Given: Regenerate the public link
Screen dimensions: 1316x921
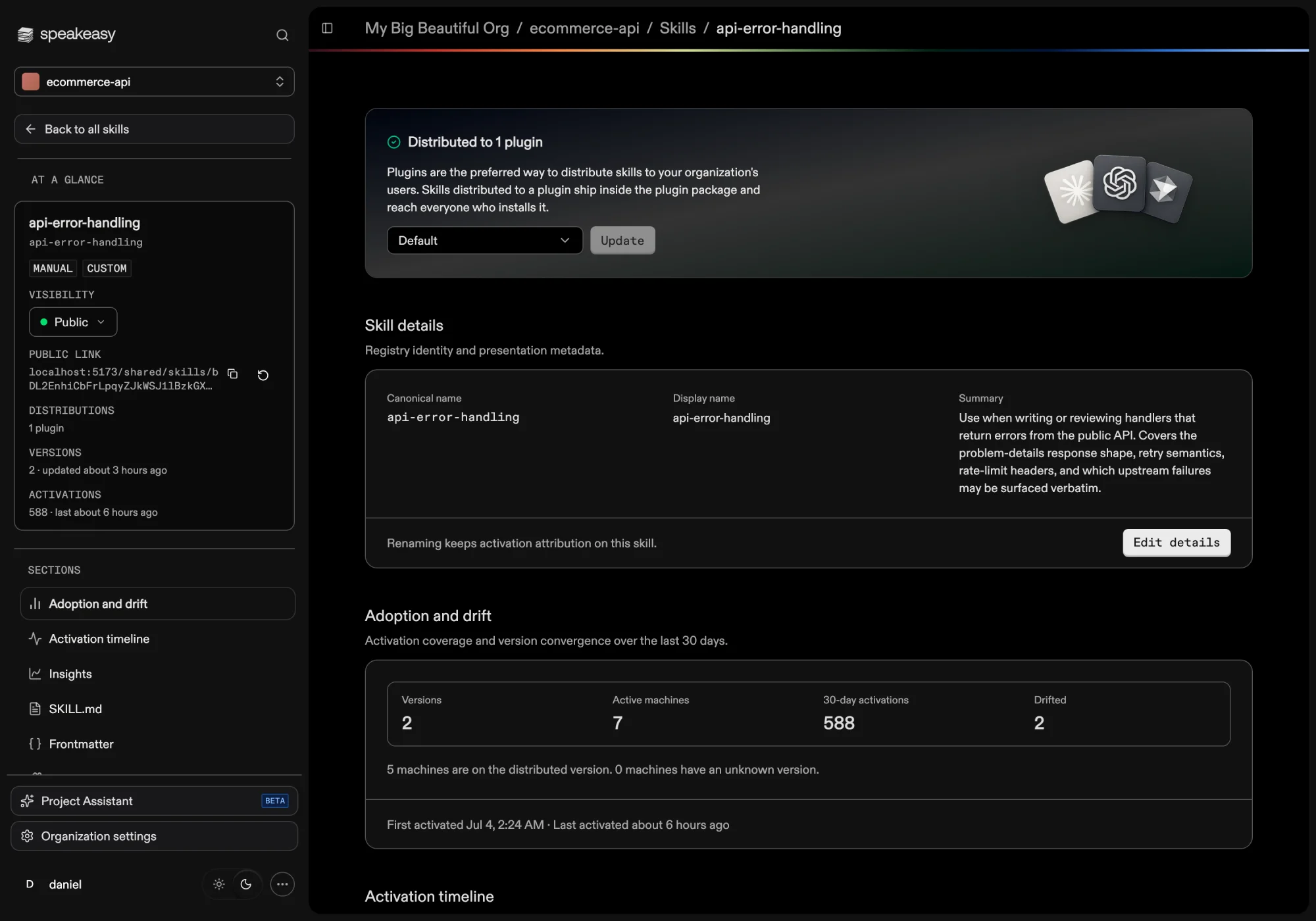Looking at the screenshot, I should point(263,375).
